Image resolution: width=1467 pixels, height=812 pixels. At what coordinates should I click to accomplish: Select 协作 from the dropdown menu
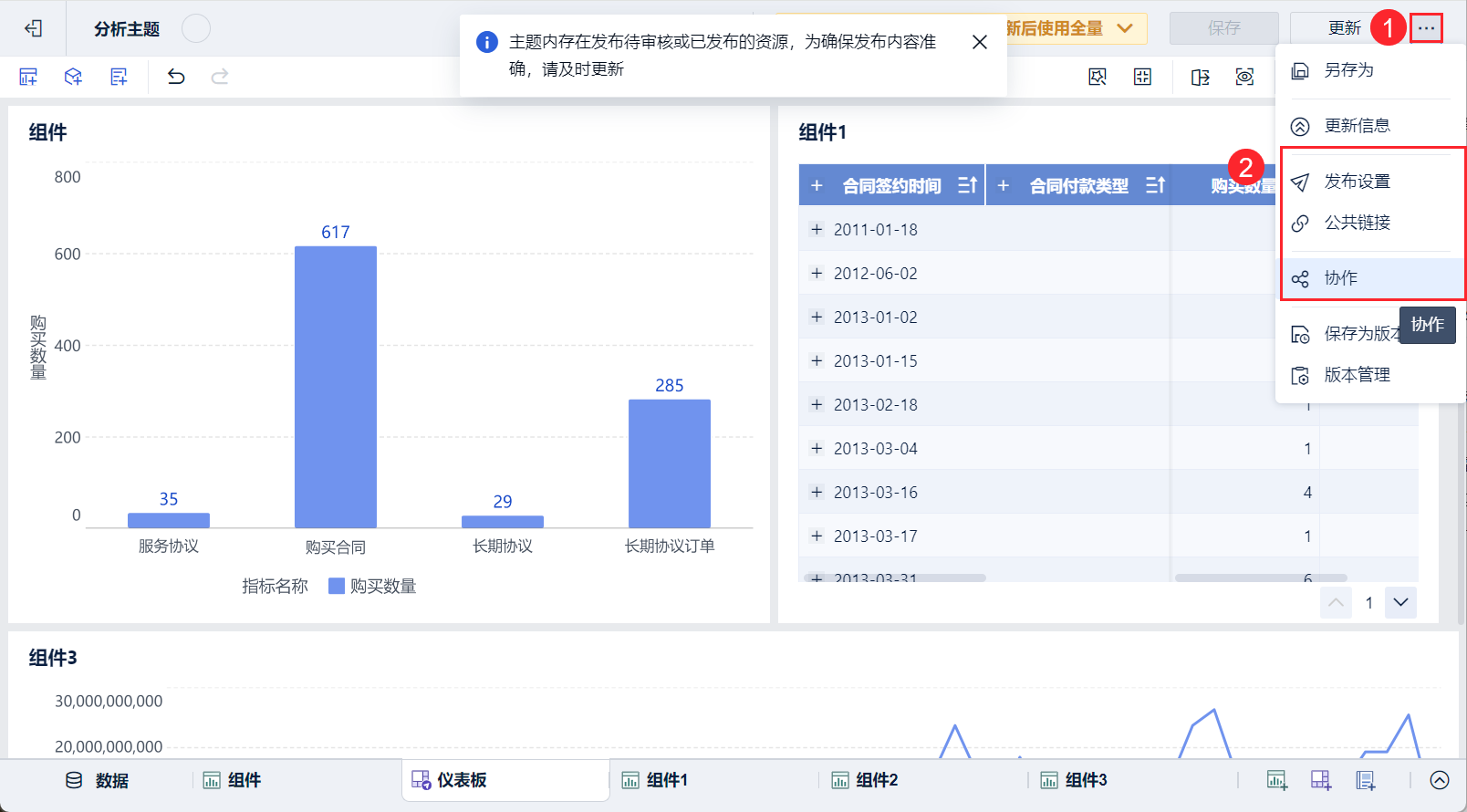[1341, 278]
